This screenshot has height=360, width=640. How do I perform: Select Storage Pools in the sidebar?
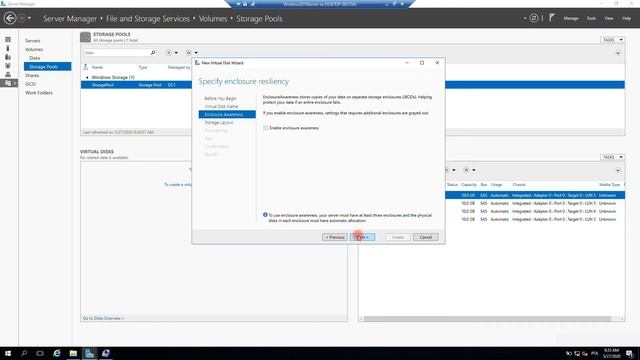(47, 67)
